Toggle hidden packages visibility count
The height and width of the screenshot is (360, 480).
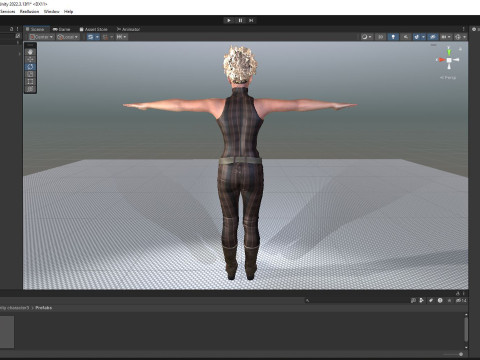coord(461,301)
